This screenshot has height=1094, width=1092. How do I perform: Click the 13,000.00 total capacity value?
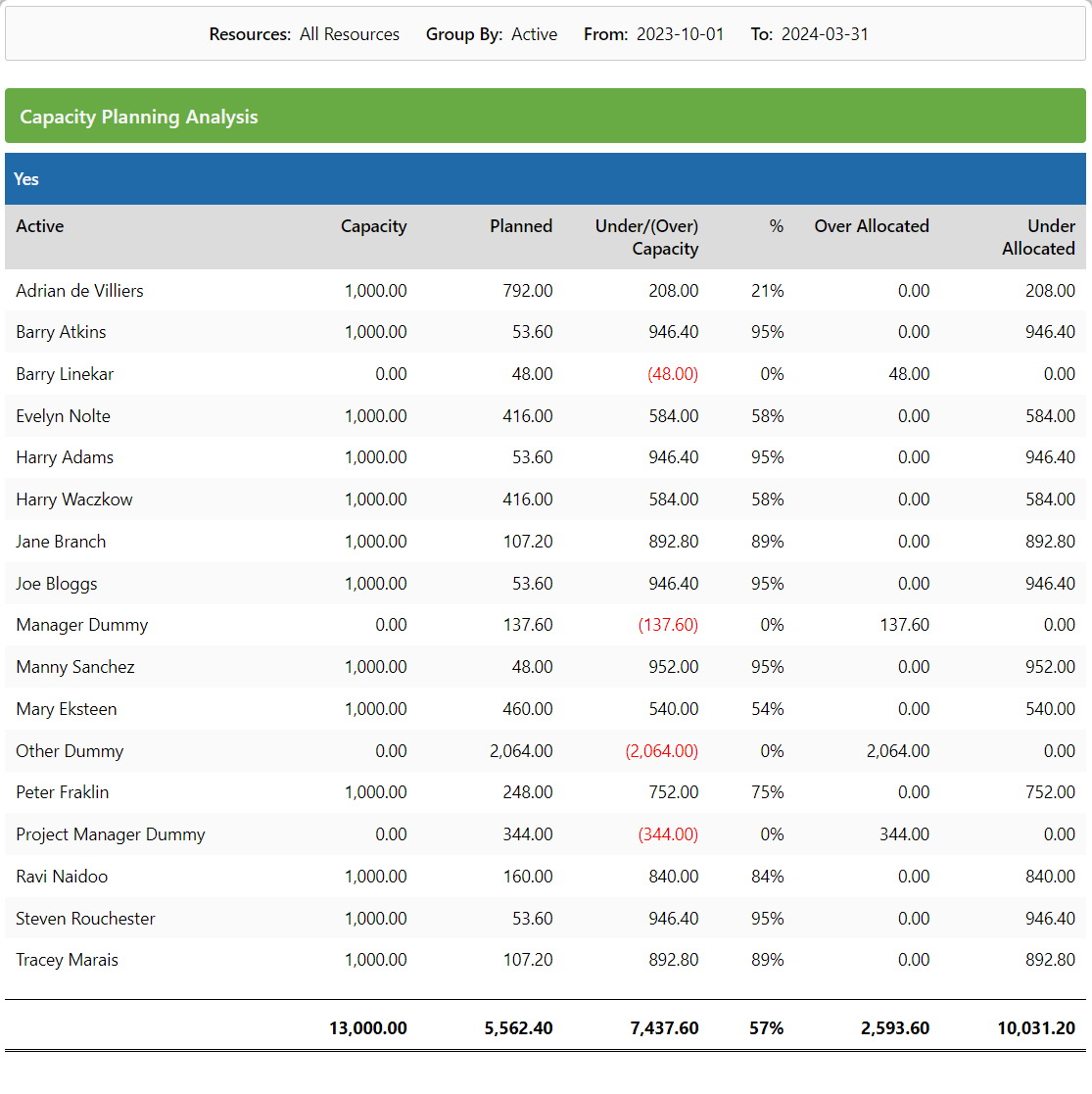point(367,1027)
